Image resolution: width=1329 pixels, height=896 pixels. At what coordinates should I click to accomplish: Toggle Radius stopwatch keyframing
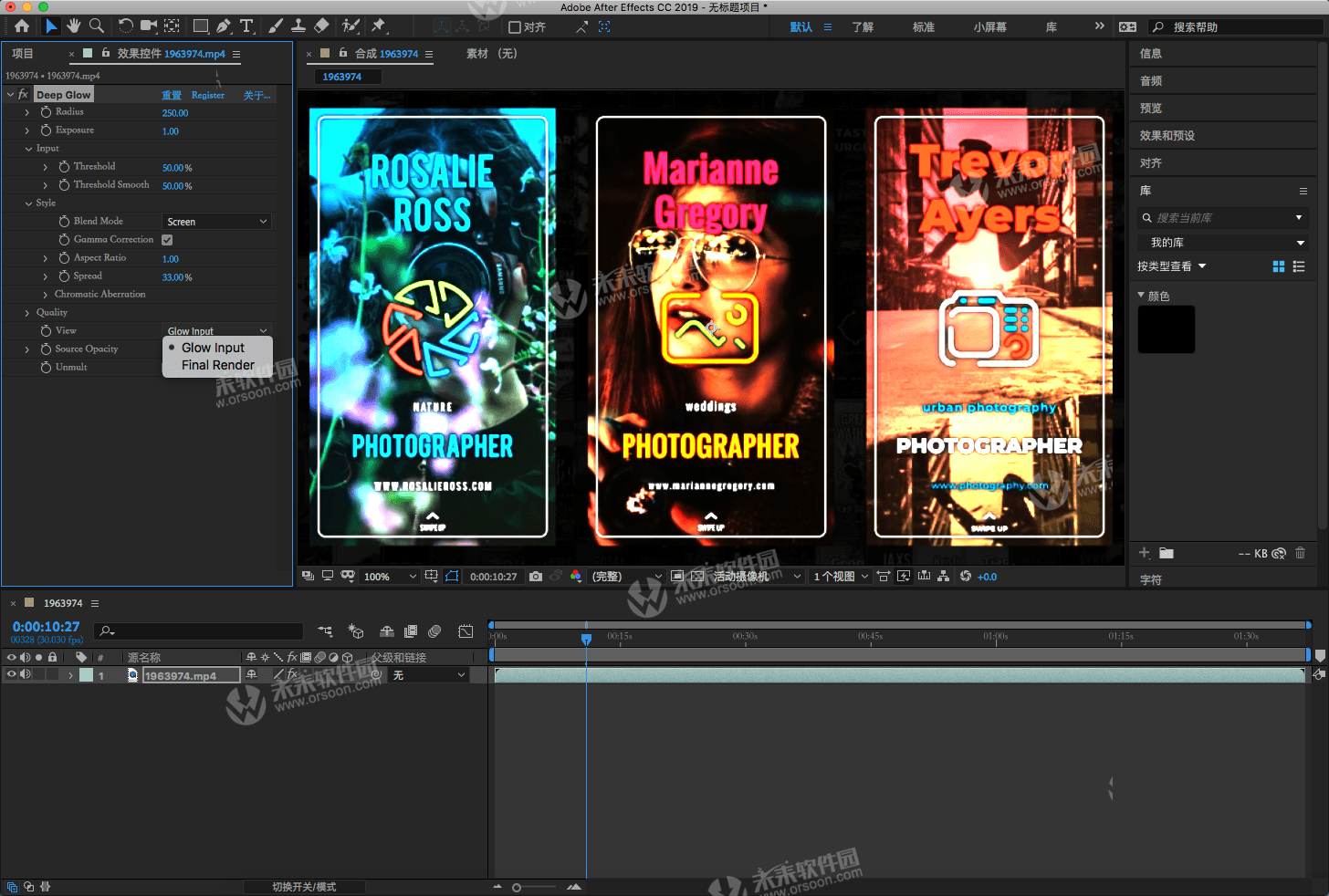coord(46,112)
